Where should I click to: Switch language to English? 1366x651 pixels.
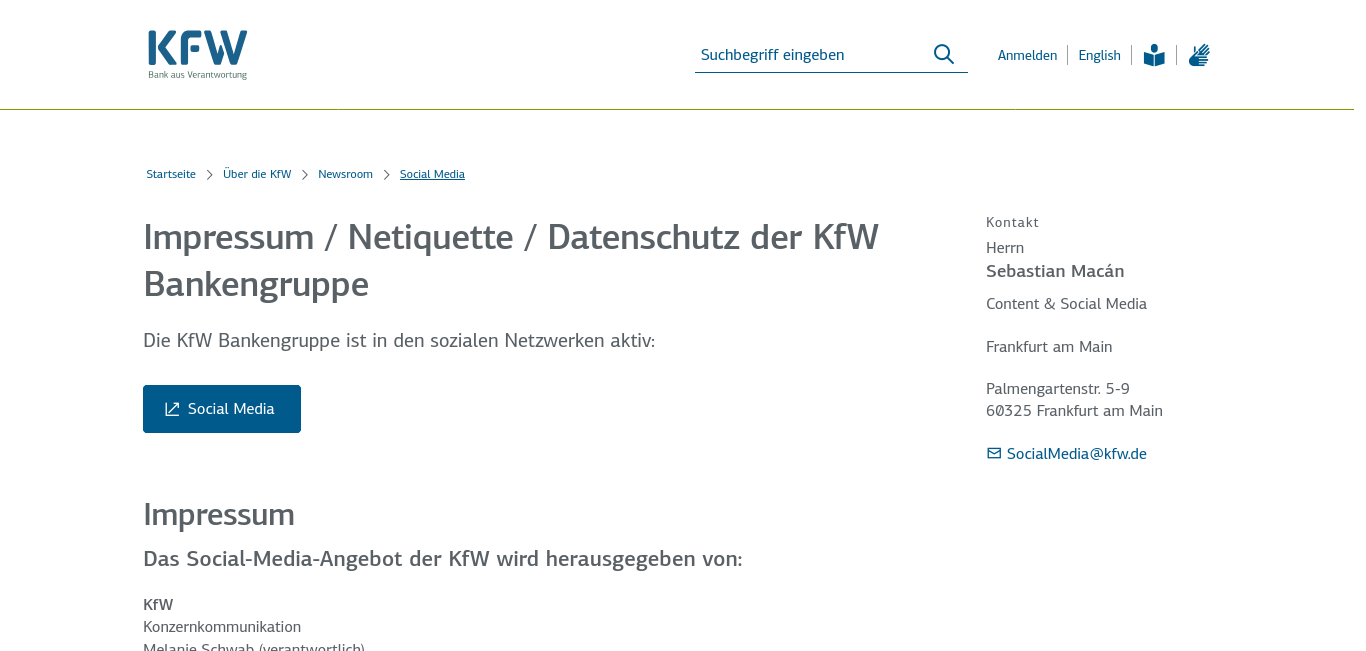[1099, 55]
